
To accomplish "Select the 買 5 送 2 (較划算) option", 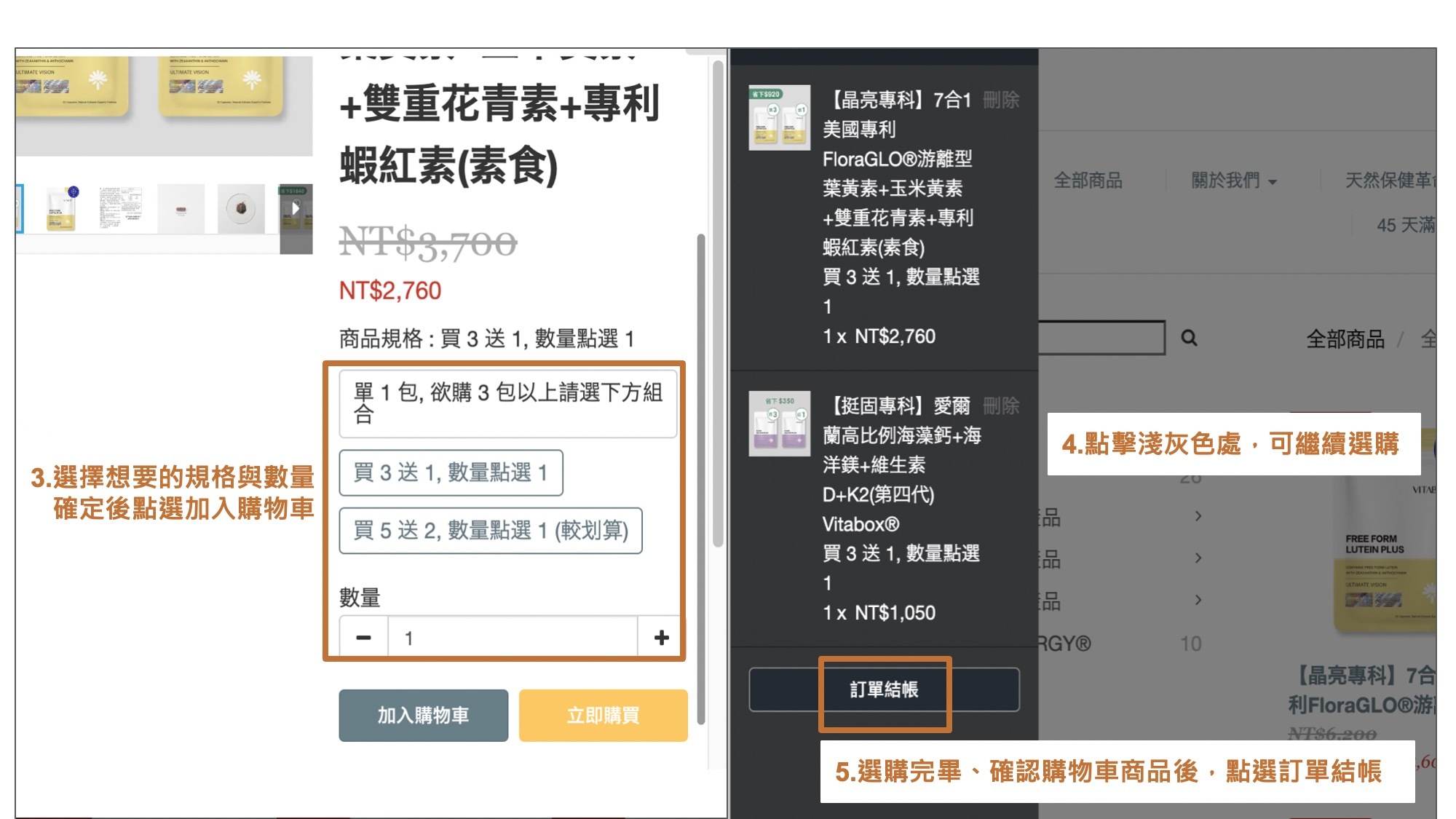I will click(490, 531).
